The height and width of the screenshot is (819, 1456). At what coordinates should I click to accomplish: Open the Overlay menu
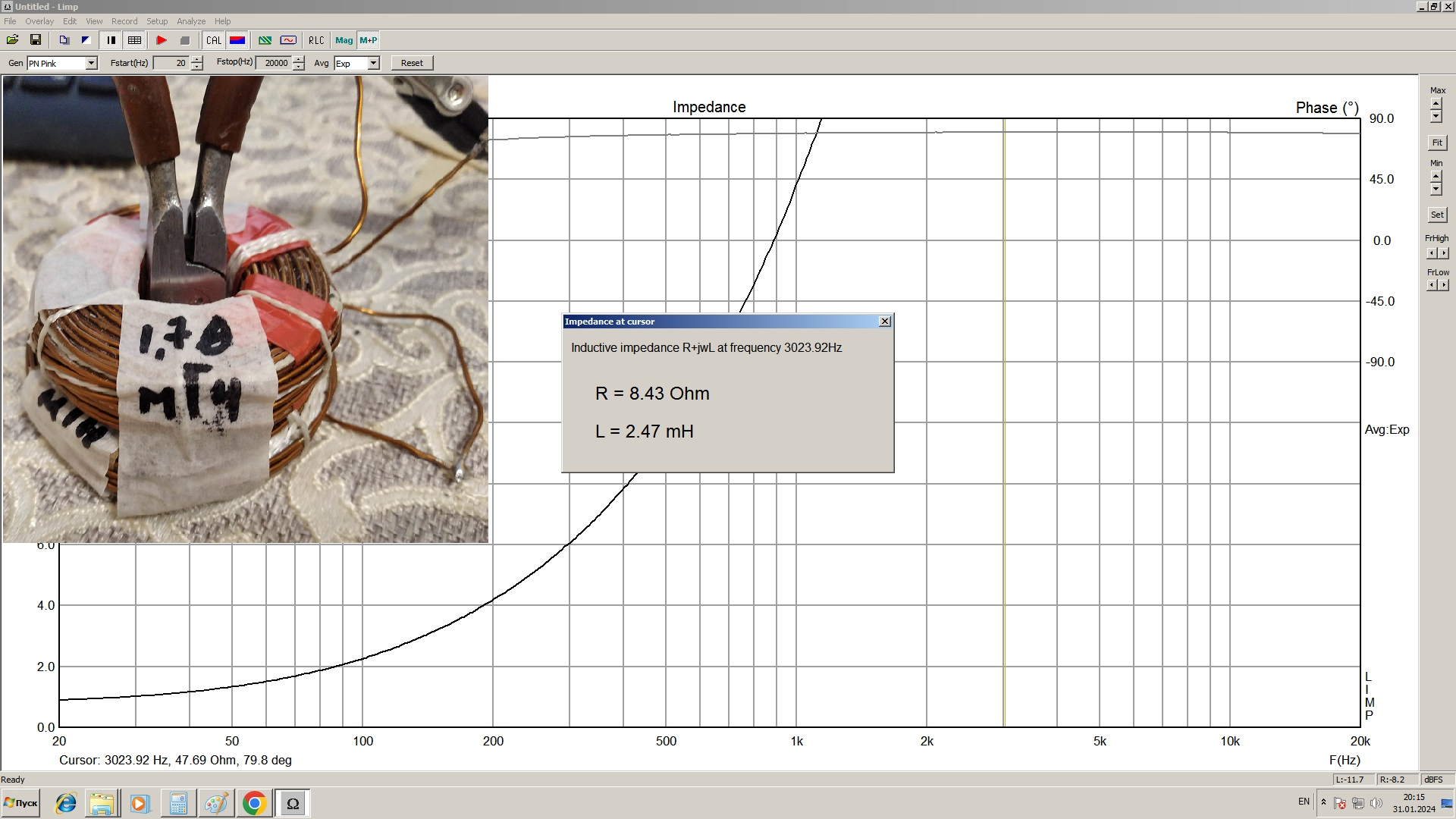(x=39, y=21)
